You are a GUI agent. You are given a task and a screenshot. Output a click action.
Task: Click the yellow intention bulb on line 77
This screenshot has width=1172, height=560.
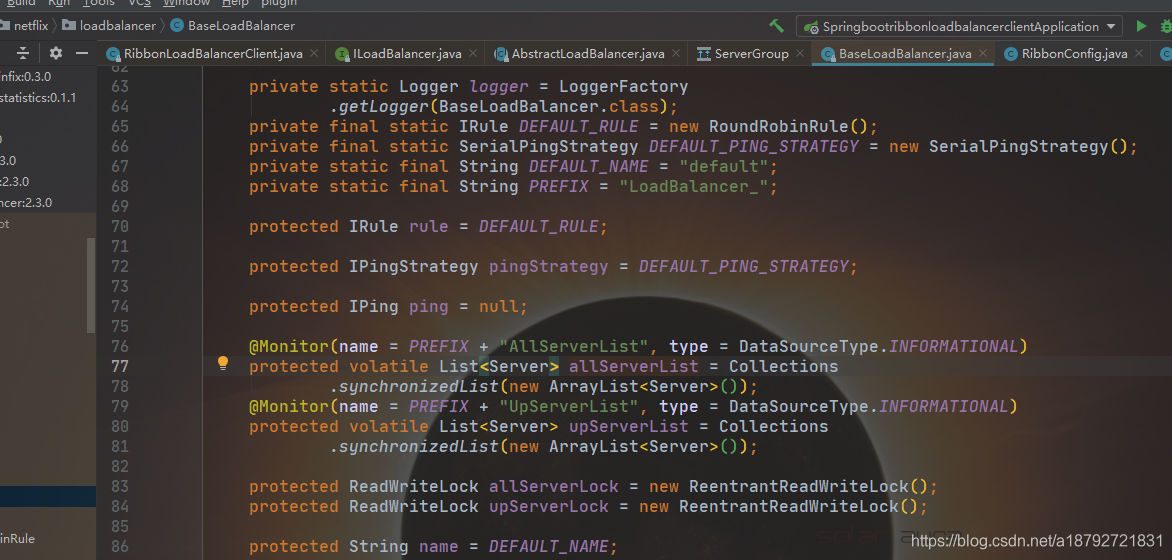pyautogui.click(x=222, y=364)
